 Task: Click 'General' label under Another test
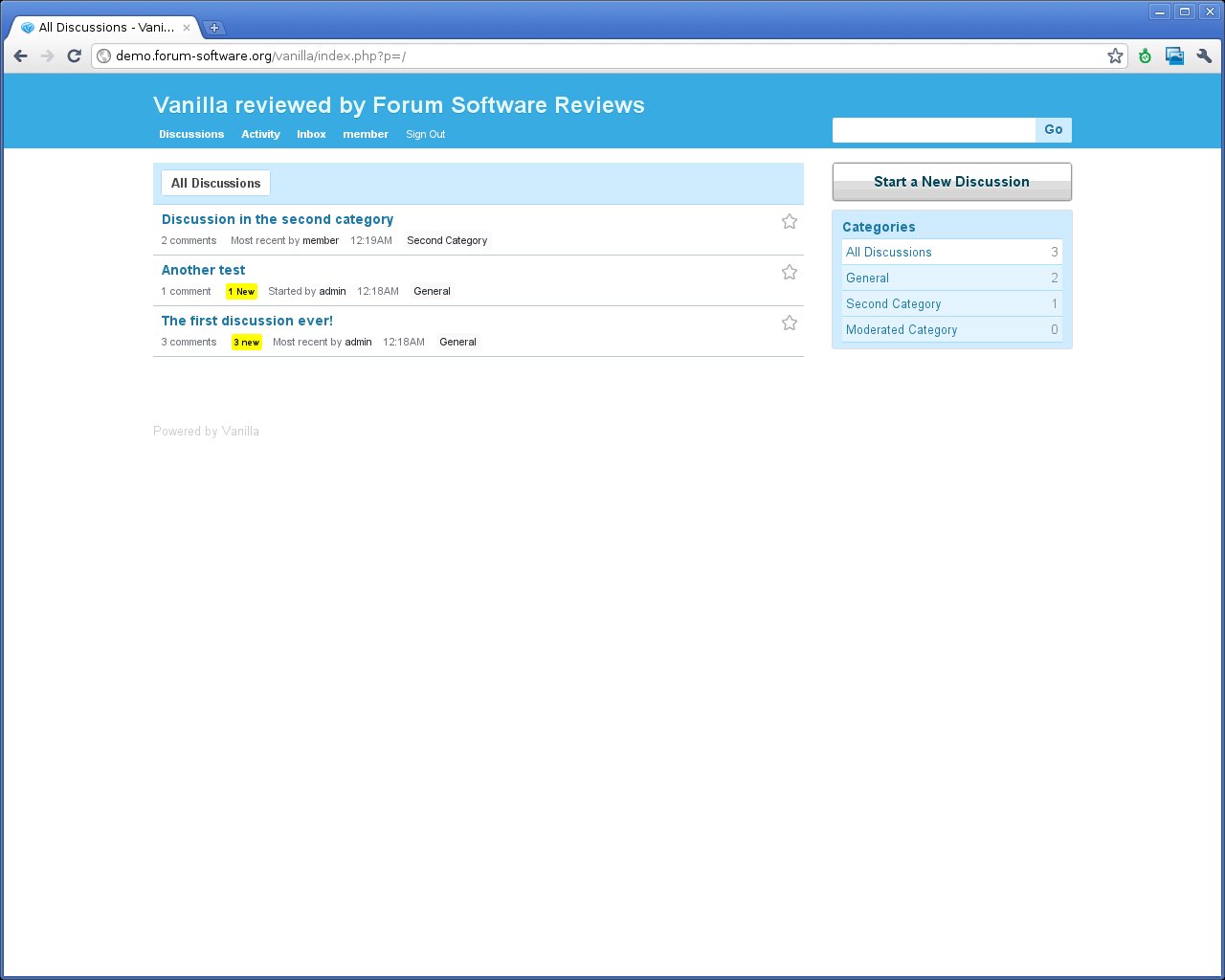[x=432, y=291]
